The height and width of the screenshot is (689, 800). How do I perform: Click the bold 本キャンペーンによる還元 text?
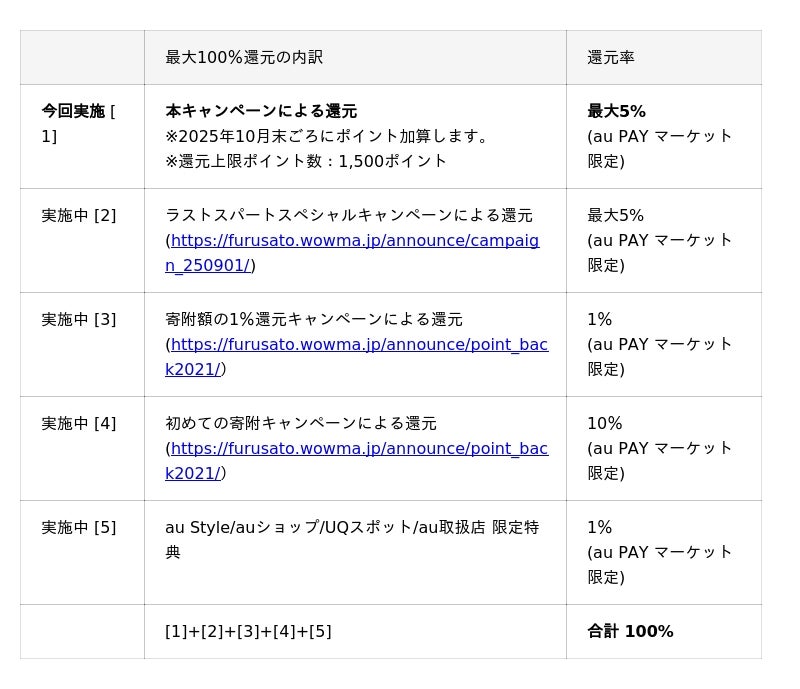pyautogui.click(x=261, y=111)
